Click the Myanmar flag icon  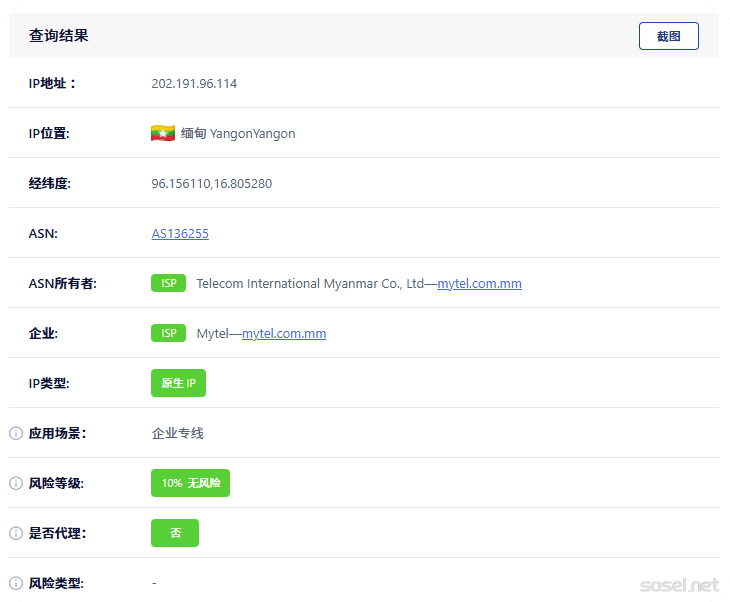point(163,133)
